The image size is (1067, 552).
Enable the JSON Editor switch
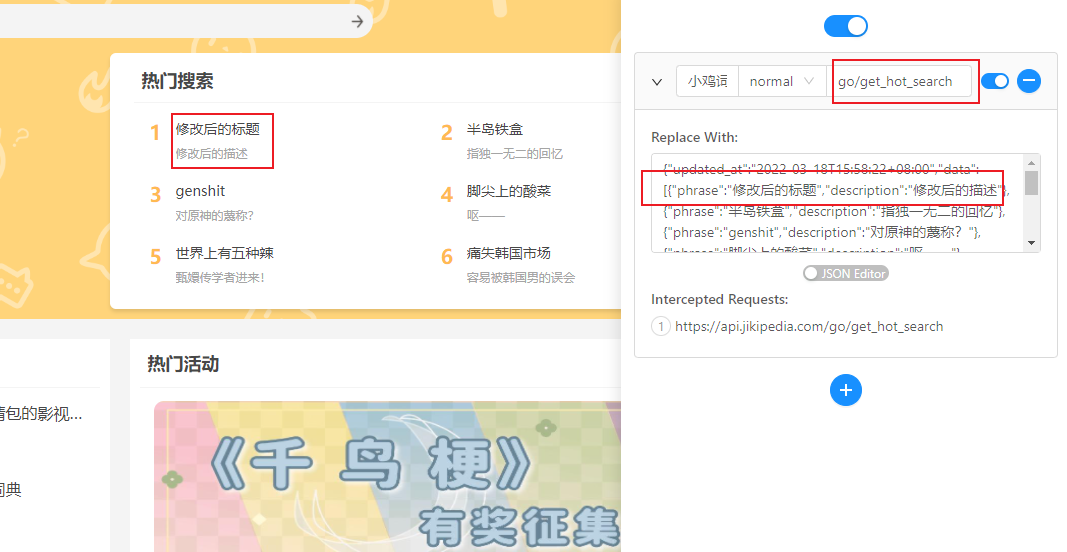[846, 274]
